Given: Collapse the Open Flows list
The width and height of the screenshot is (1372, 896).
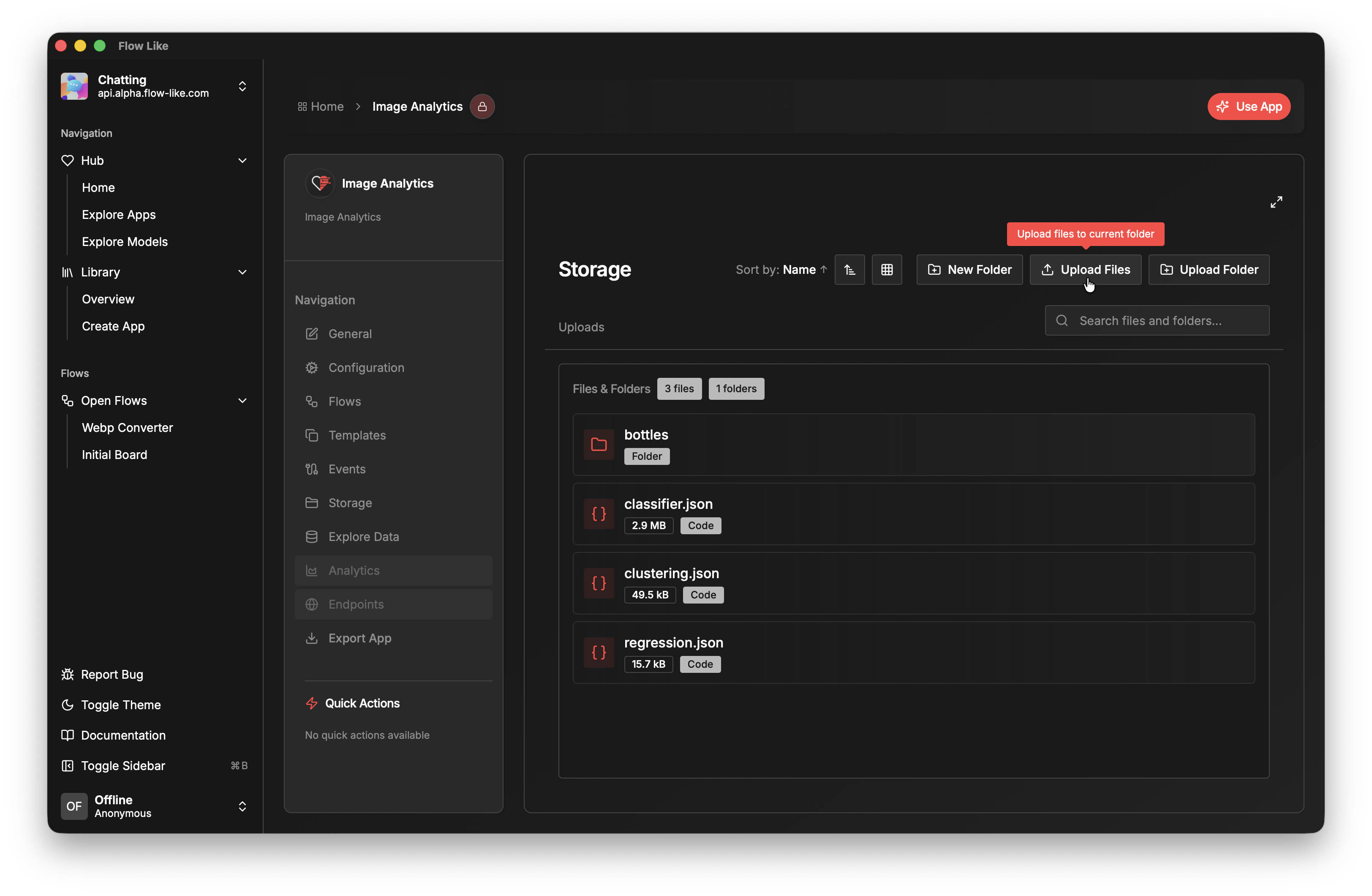Looking at the screenshot, I should pyautogui.click(x=242, y=400).
